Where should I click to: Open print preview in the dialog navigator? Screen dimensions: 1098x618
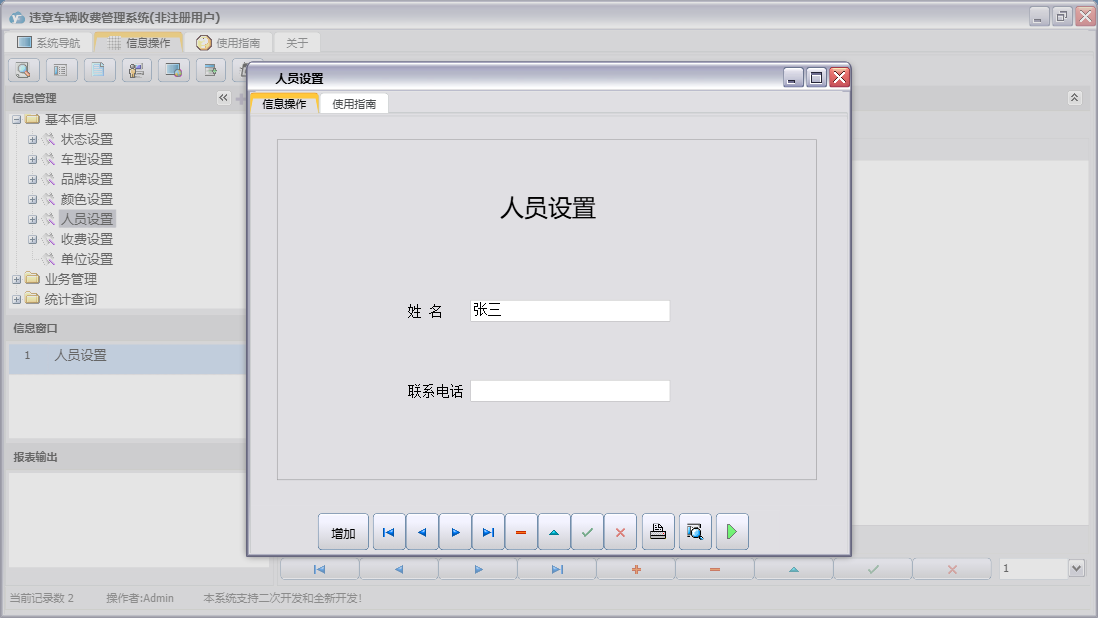[695, 531]
